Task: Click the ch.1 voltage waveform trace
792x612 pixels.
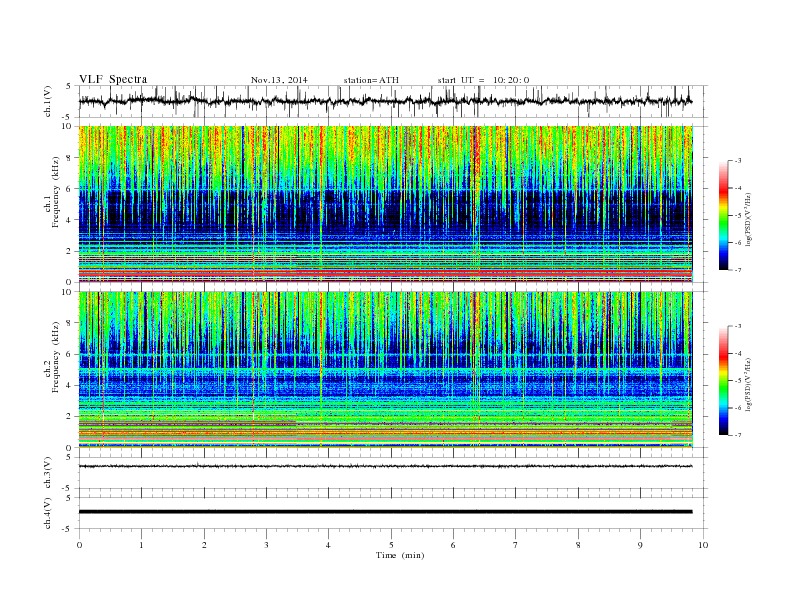Action: (x=385, y=101)
